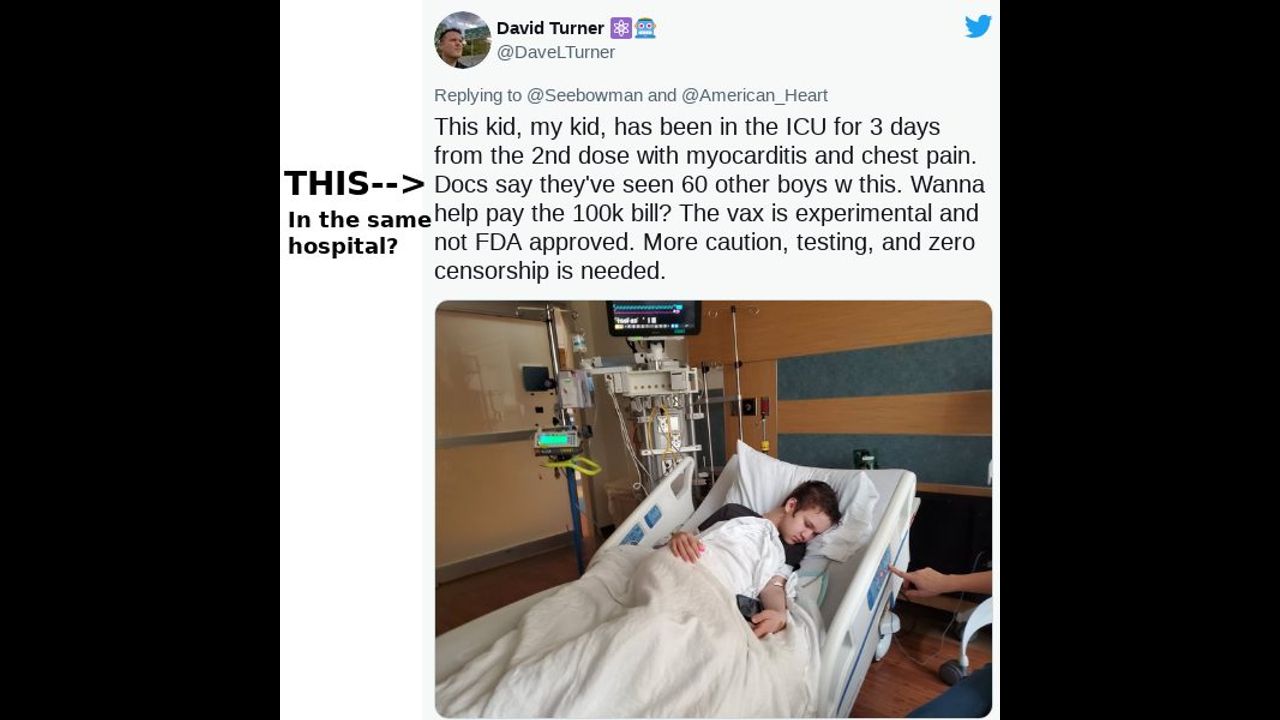The height and width of the screenshot is (720, 1280).
Task: Open the David Turner display name
Action: pyautogui.click(x=550, y=28)
